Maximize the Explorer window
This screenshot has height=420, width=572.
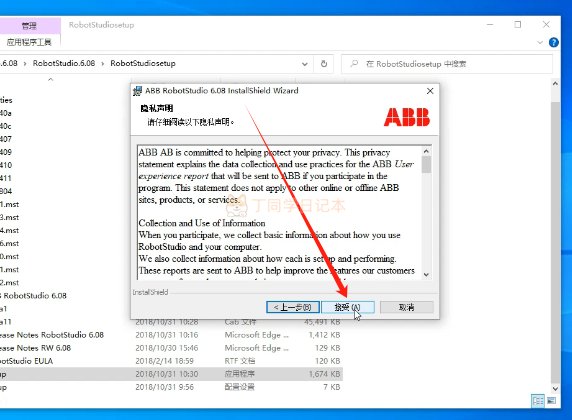[518, 25]
